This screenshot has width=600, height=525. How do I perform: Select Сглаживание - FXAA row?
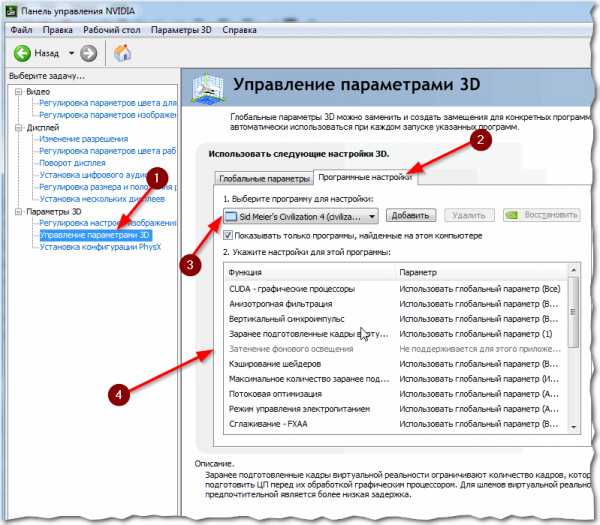tap(396, 424)
